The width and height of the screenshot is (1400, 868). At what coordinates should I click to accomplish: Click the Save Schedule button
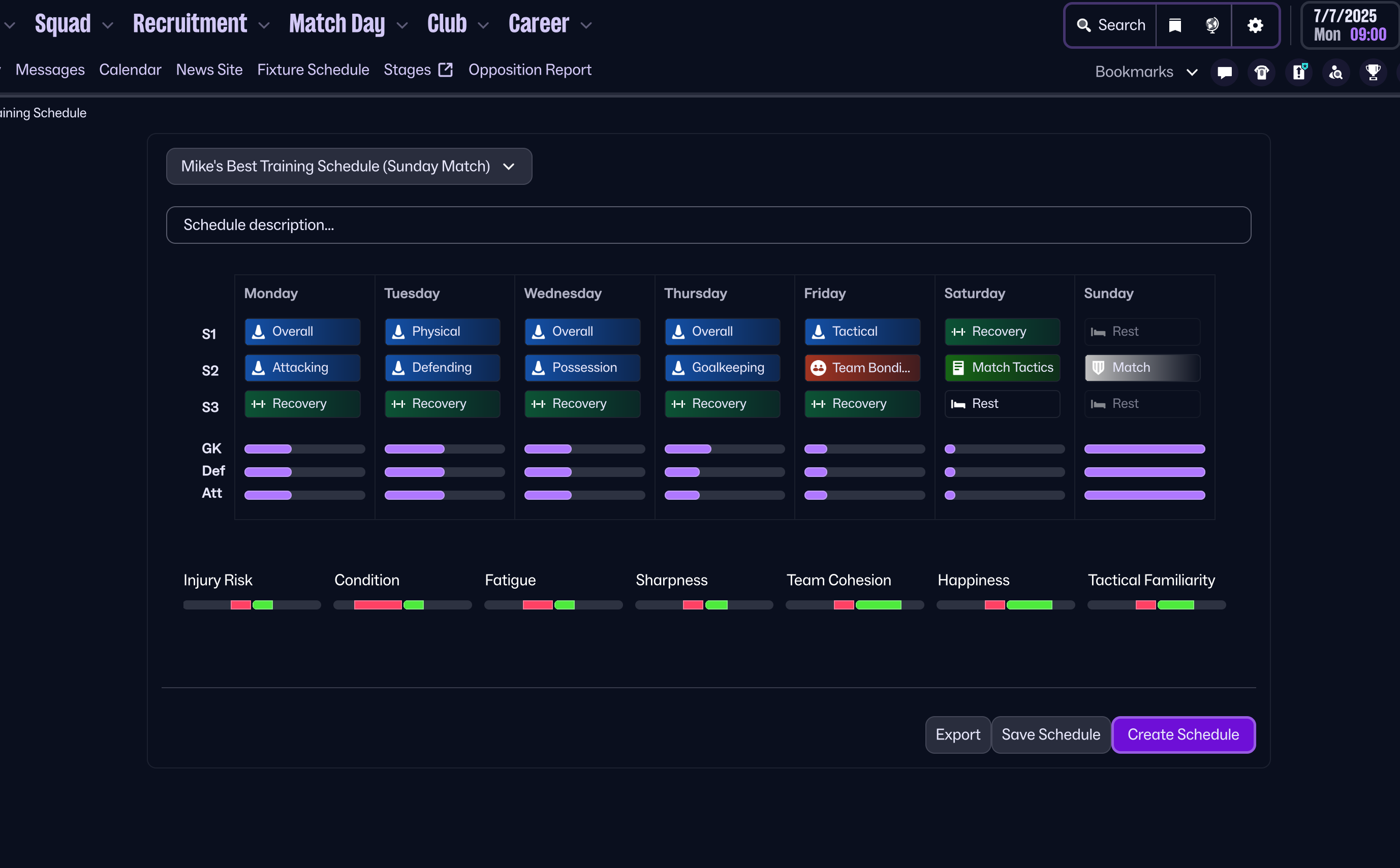pyautogui.click(x=1050, y=734)
